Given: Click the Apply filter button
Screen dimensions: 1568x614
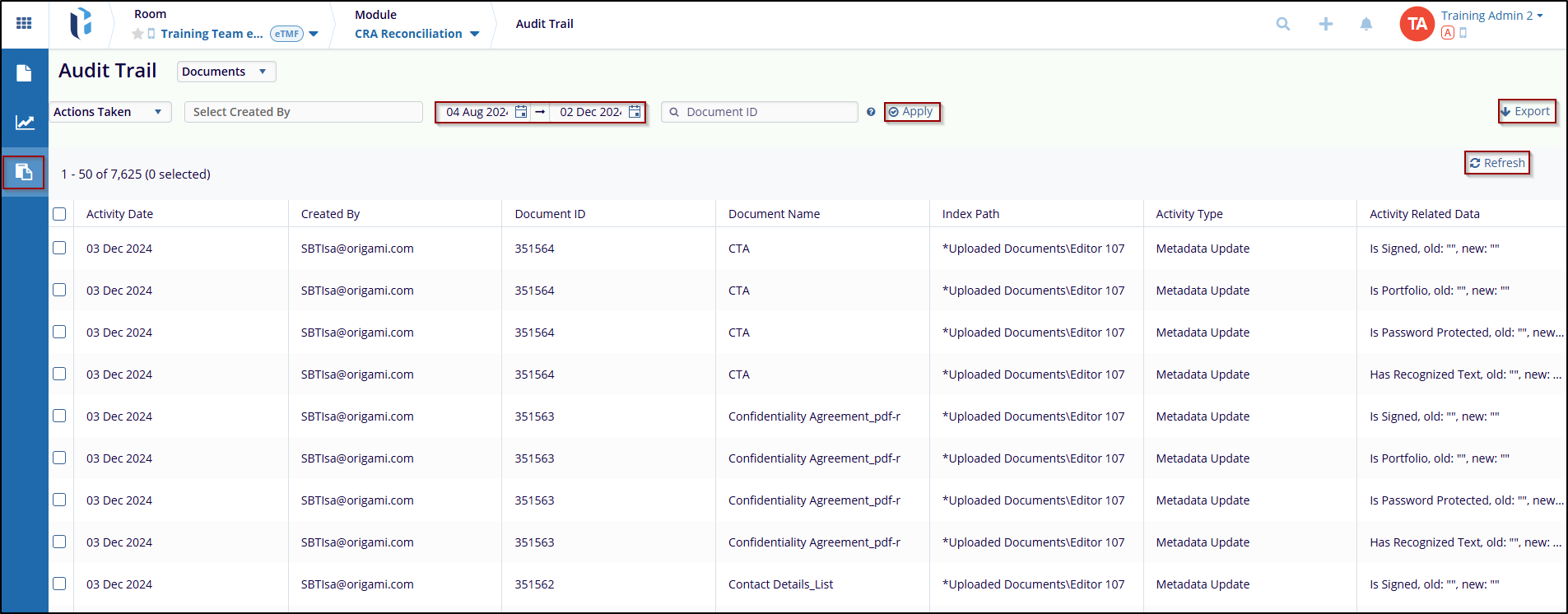Looking at the screenshot, I should 911,112.
